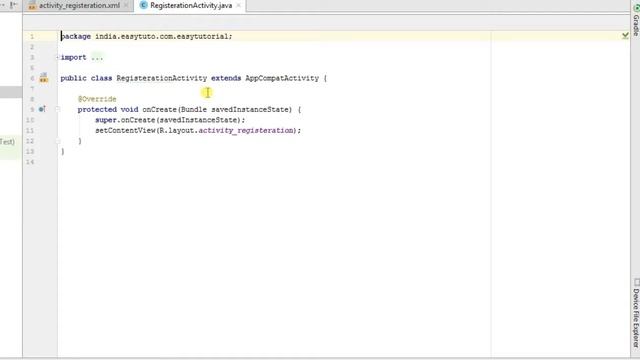Select the RegisterationActivity.java editor tab
This screenshot has height=360, width=640.
pos(191,6)
